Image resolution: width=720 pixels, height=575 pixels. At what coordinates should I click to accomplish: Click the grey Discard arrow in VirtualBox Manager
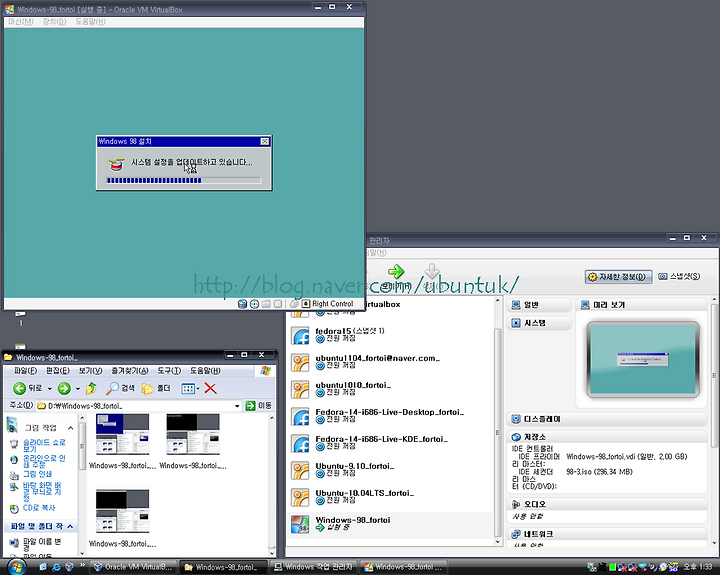click(432, 271)
